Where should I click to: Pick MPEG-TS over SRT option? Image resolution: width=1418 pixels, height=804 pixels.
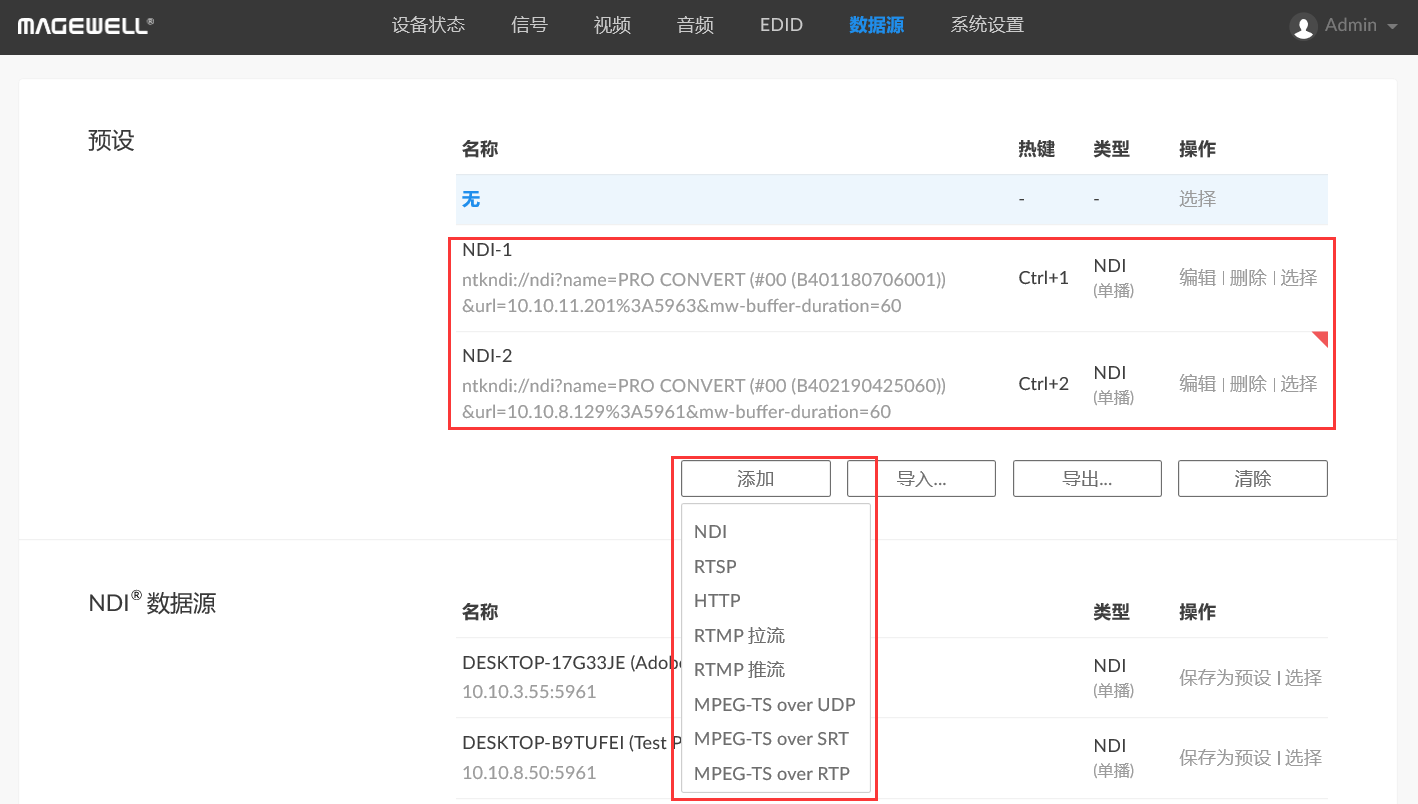[771, 739]
